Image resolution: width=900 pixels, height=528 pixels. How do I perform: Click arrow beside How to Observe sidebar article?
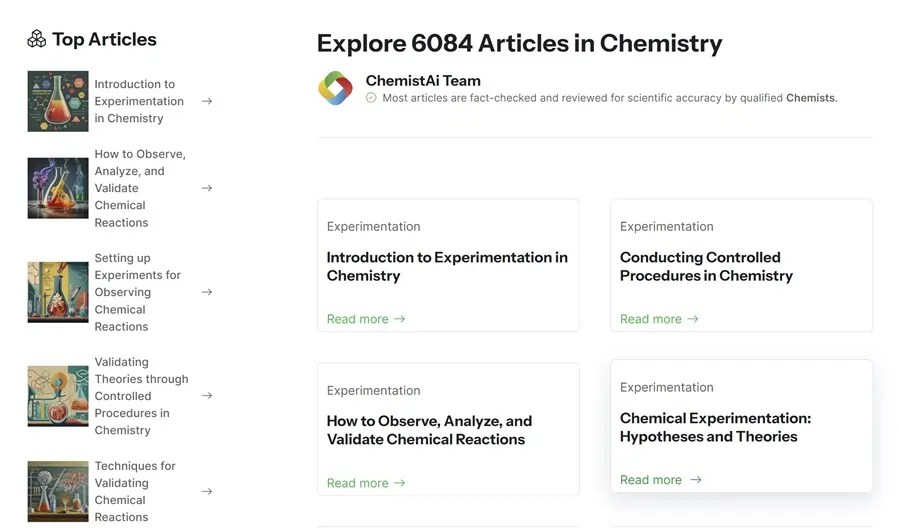207,188
